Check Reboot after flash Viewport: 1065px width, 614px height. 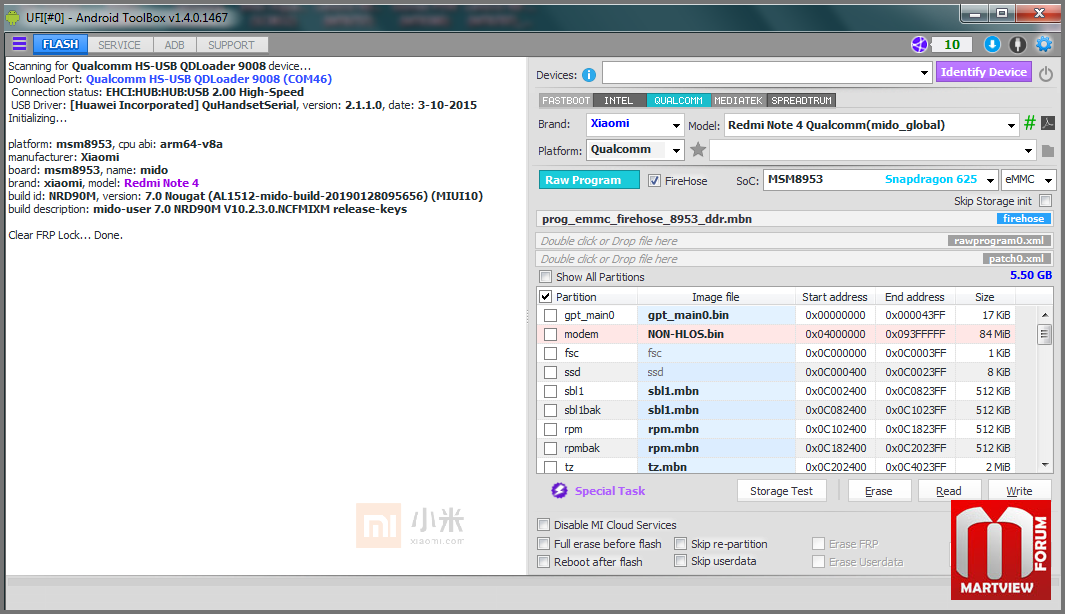pyautogui.click(x=543, y=562)
